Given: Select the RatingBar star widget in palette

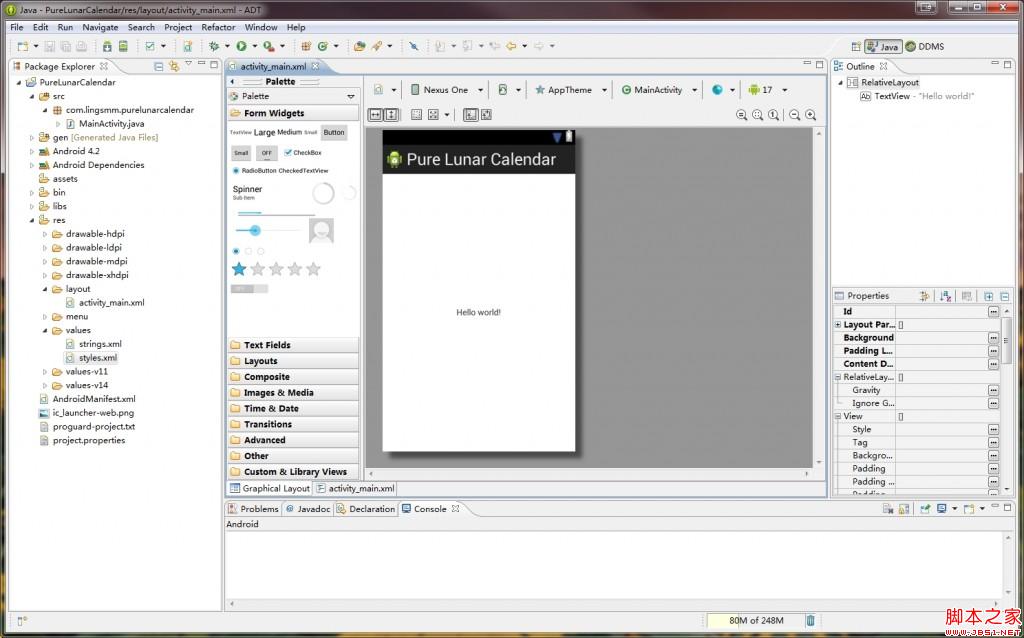Looking at the screenshot, I should tap(275, 269).
